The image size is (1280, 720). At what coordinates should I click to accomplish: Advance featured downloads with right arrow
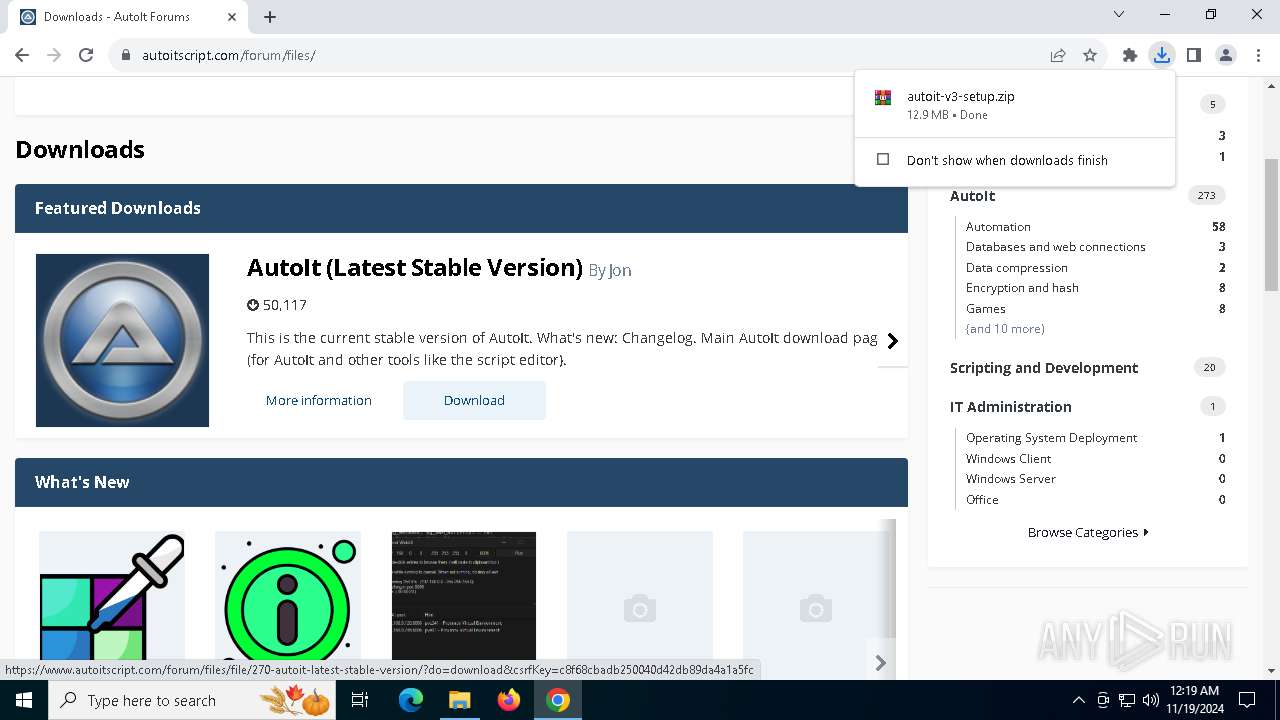[893, 341]
